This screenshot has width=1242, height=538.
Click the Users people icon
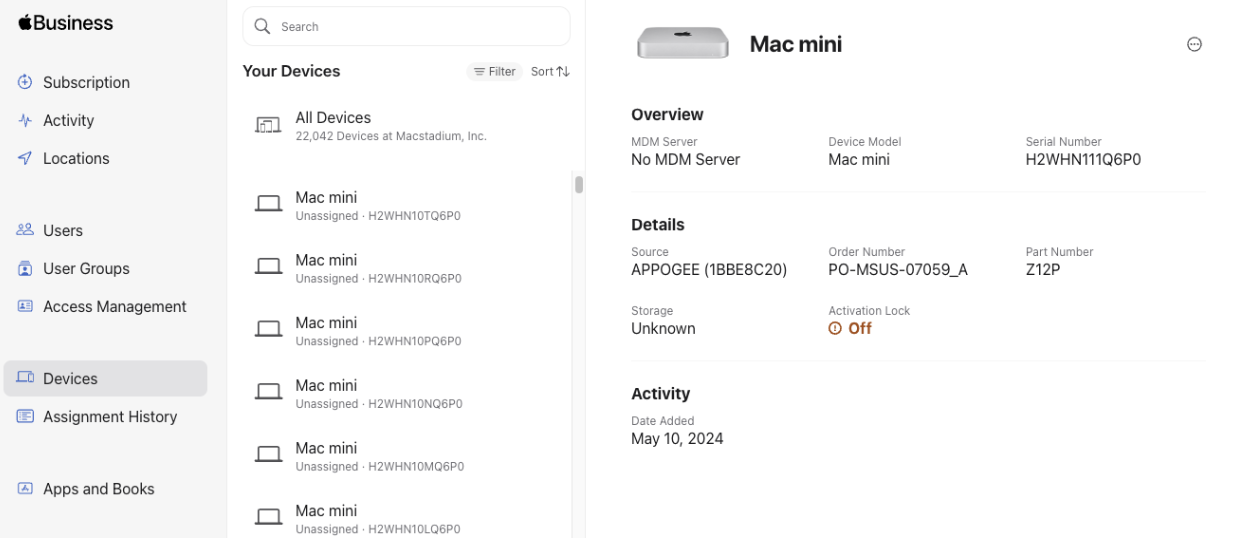(25, 230)
